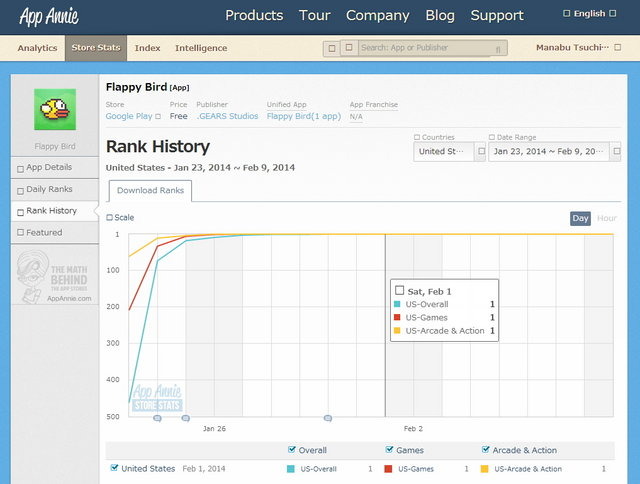The image size is (640, 484).
Task: Click the Scale label above the chart
Action: click(x=124, y=218)
